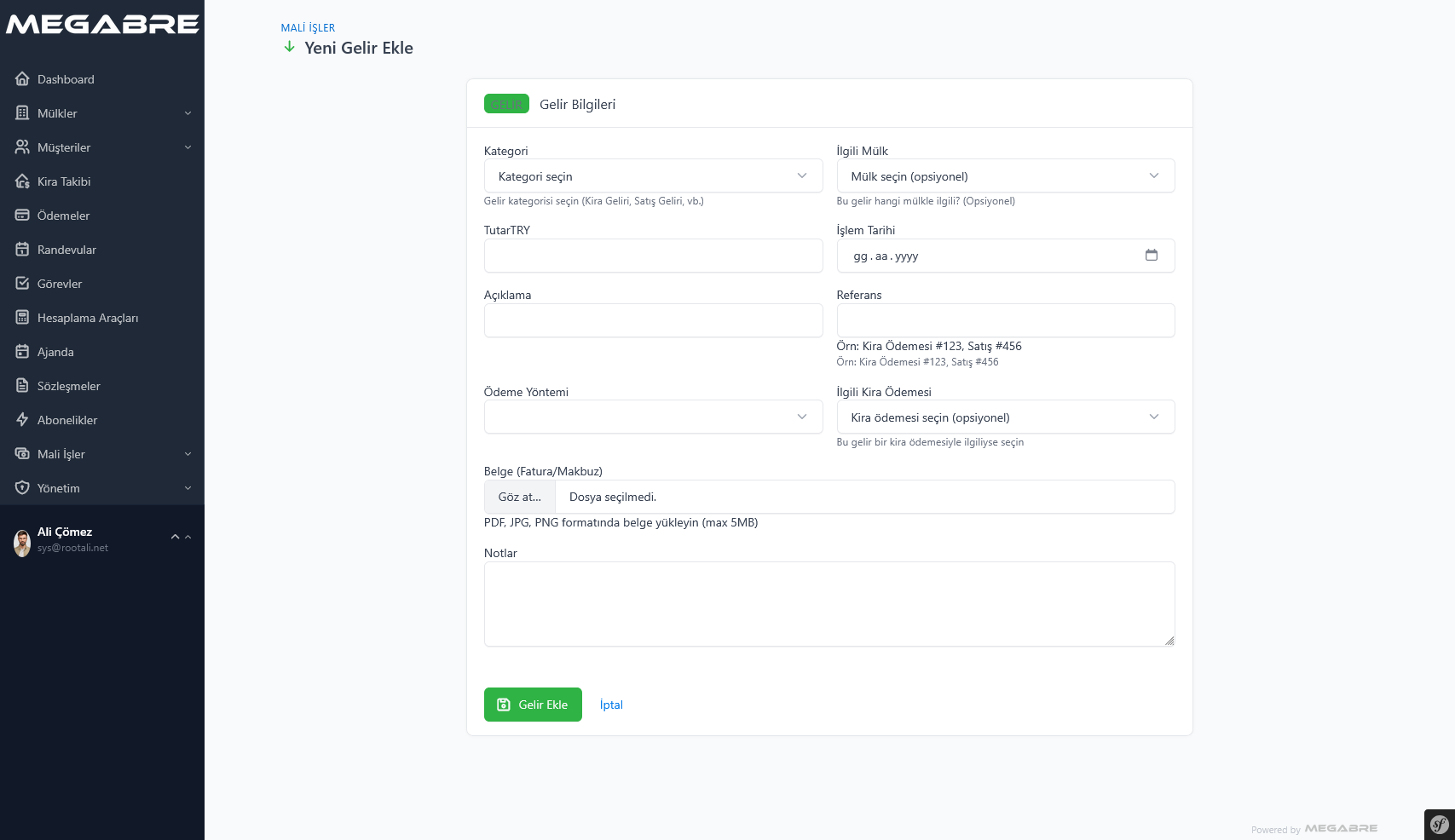Image resolution: width=1455 pixels, height=840 pixels.
Task: Expand the Mülkler sidebar menu
Action: tap(102, 113)
